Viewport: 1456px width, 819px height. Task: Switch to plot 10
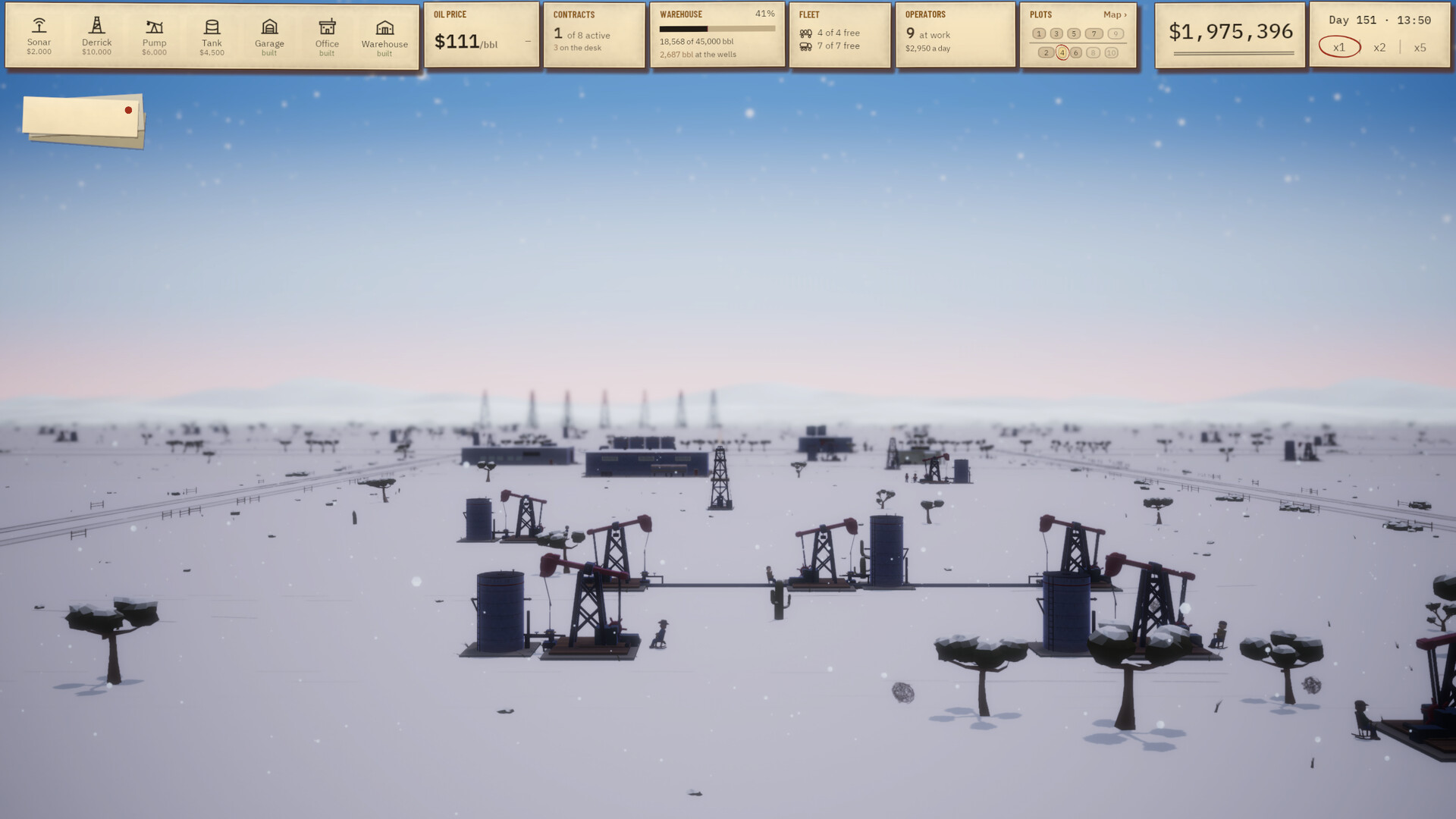pos(1111,52)
